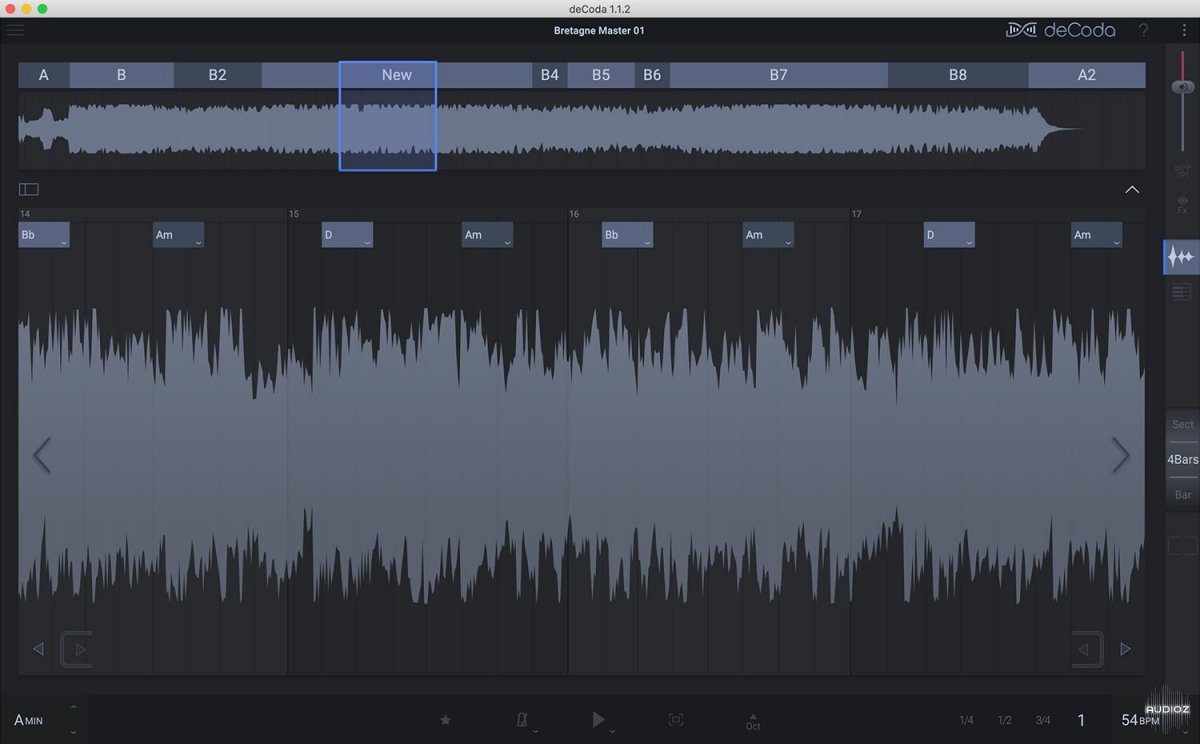The image size is (1200, 744).
Task: Set playback speed to 1/2
Action: (x=1004, y=720)
